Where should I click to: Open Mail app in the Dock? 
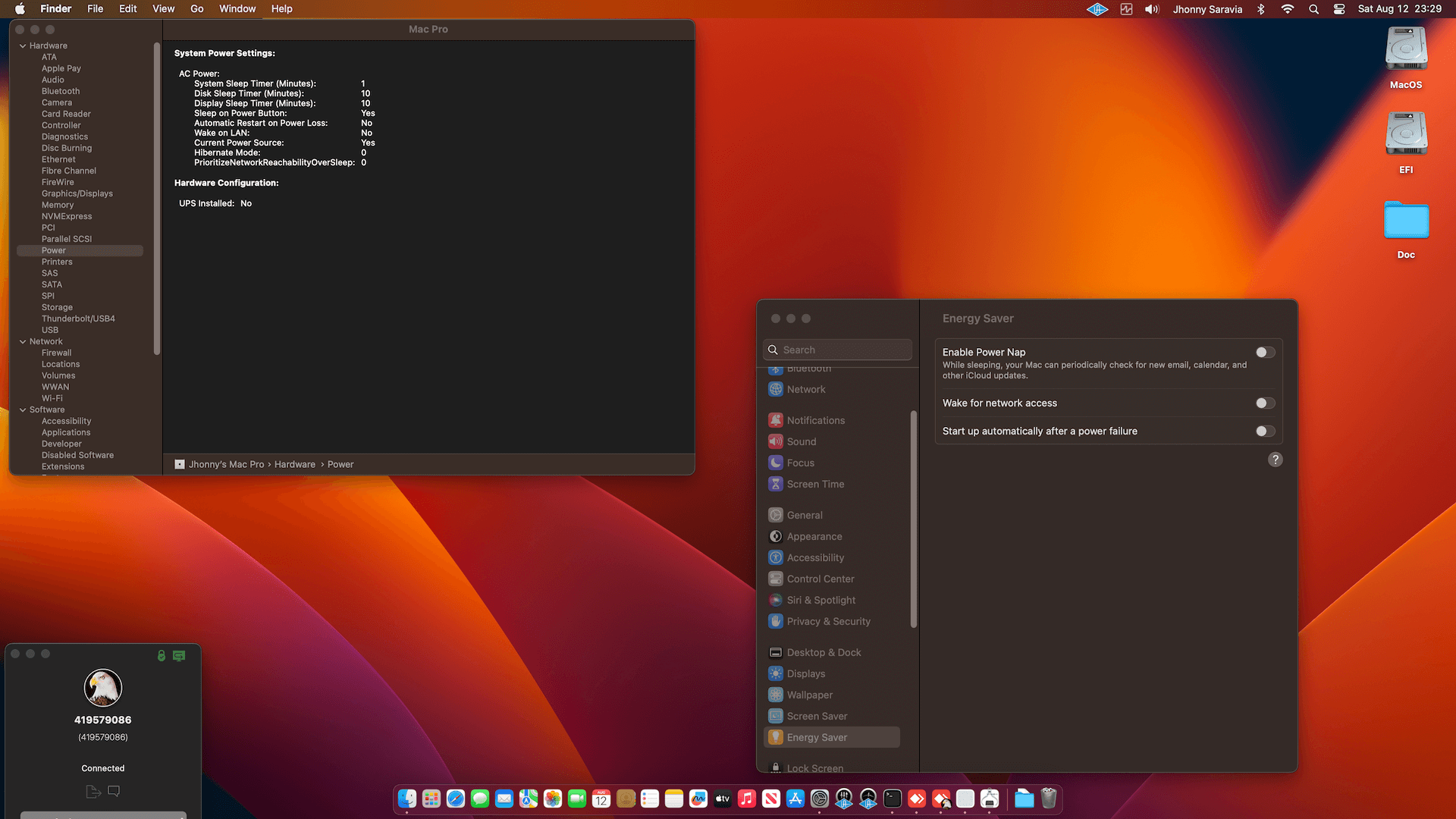[504, 799]
